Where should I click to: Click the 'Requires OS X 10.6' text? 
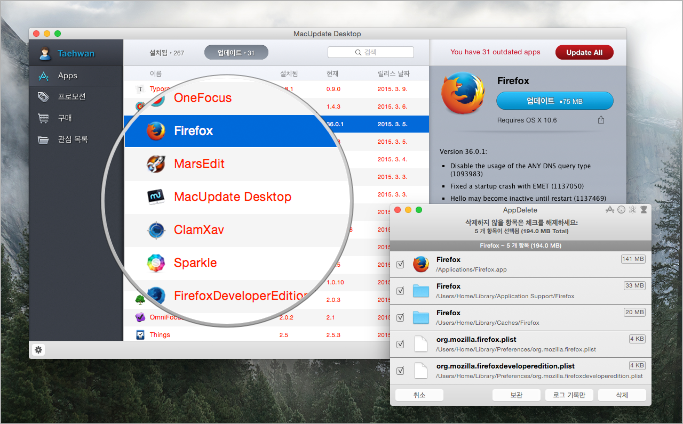pyautogui.click(x=527, y=120)
